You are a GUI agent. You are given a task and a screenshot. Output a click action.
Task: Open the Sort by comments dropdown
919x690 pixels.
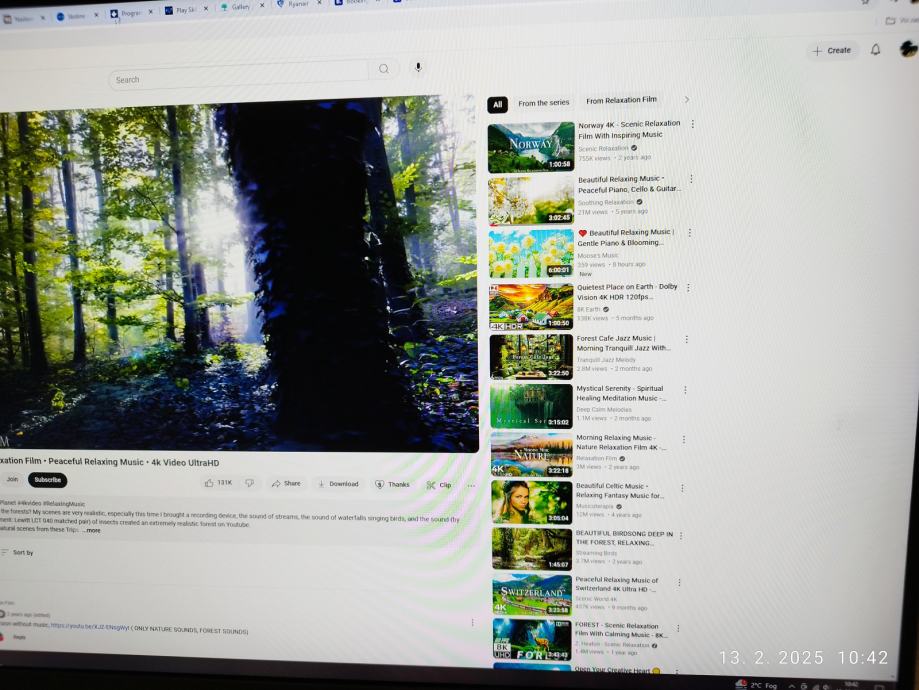(x=17, y=552)
